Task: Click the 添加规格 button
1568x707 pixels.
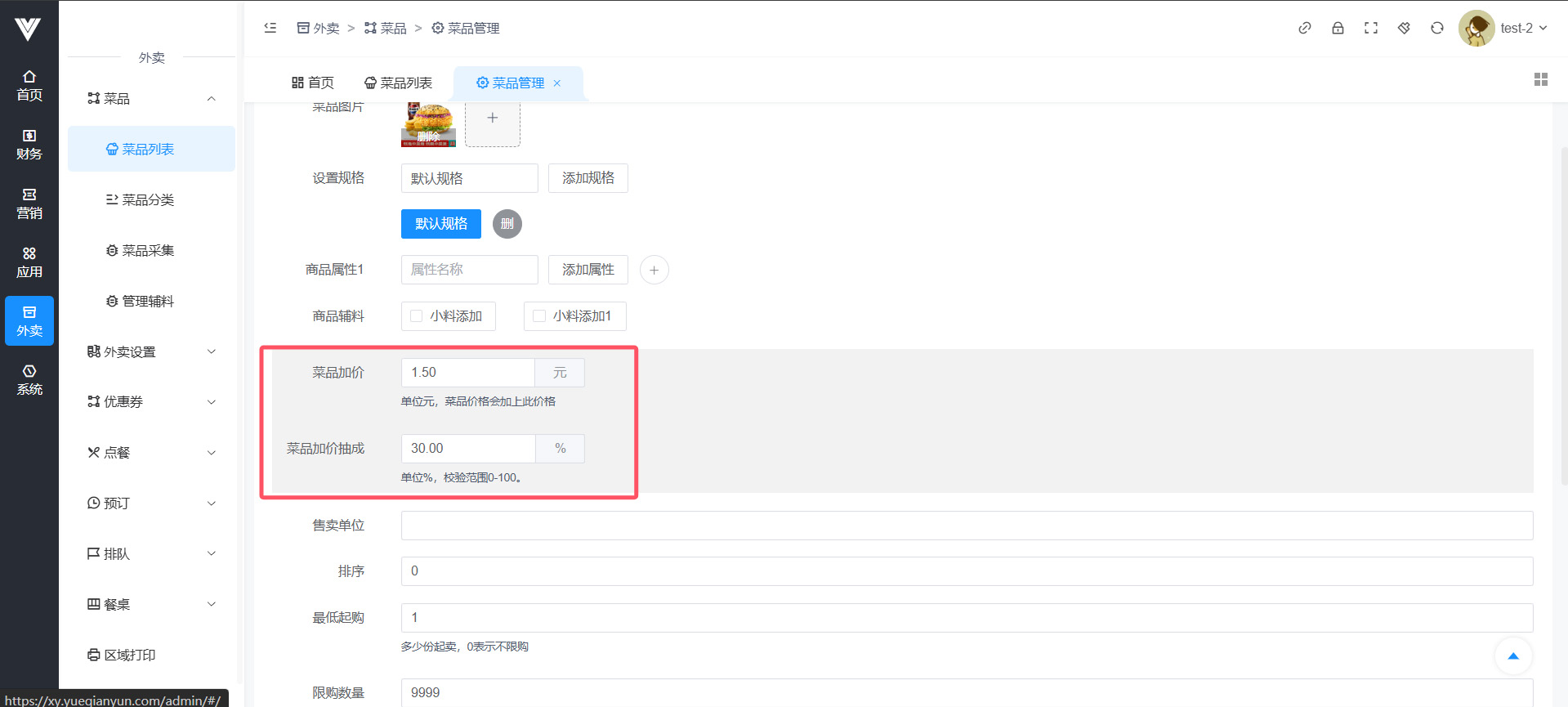Action: 587,178
